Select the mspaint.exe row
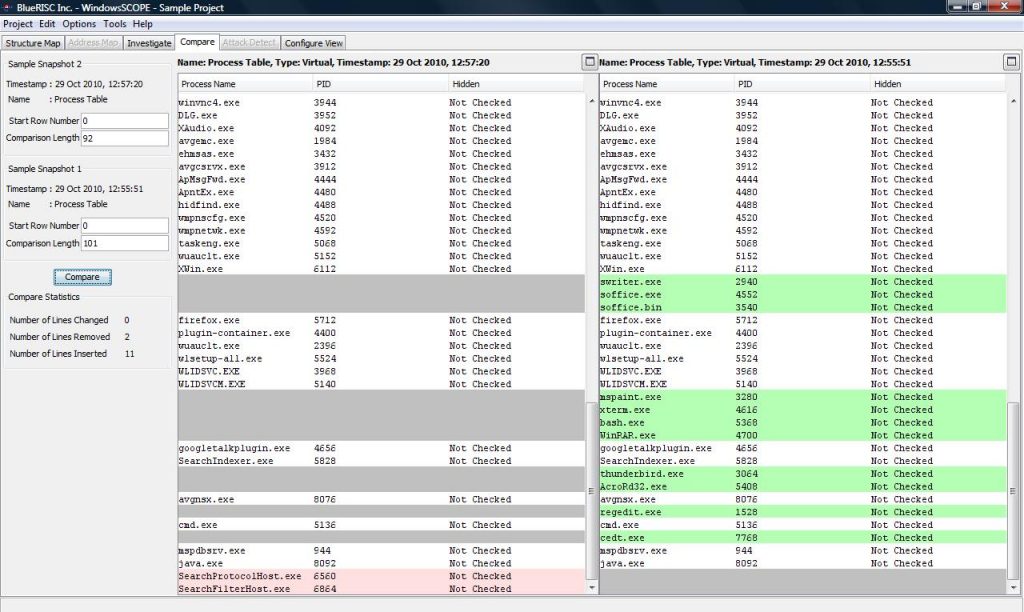 [803, 396]
